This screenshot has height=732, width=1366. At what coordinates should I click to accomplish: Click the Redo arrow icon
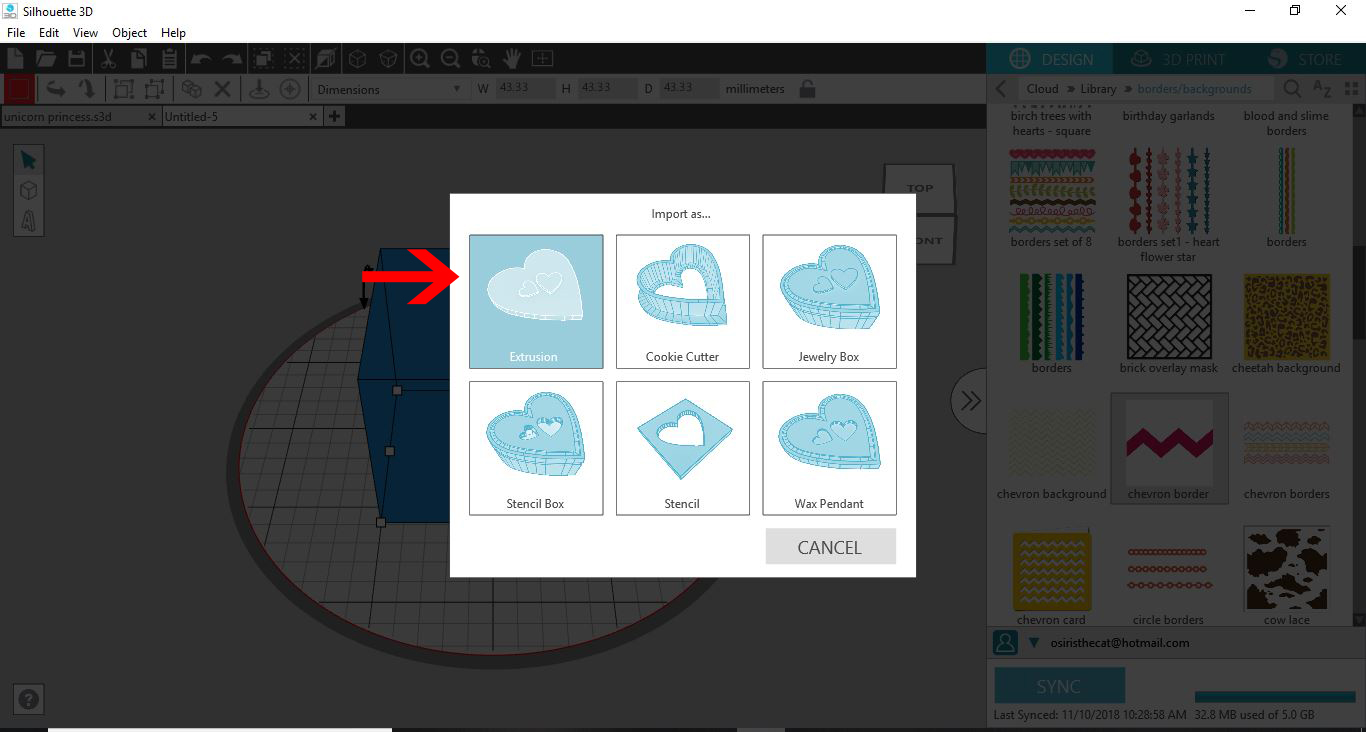(x=232, y=59)
